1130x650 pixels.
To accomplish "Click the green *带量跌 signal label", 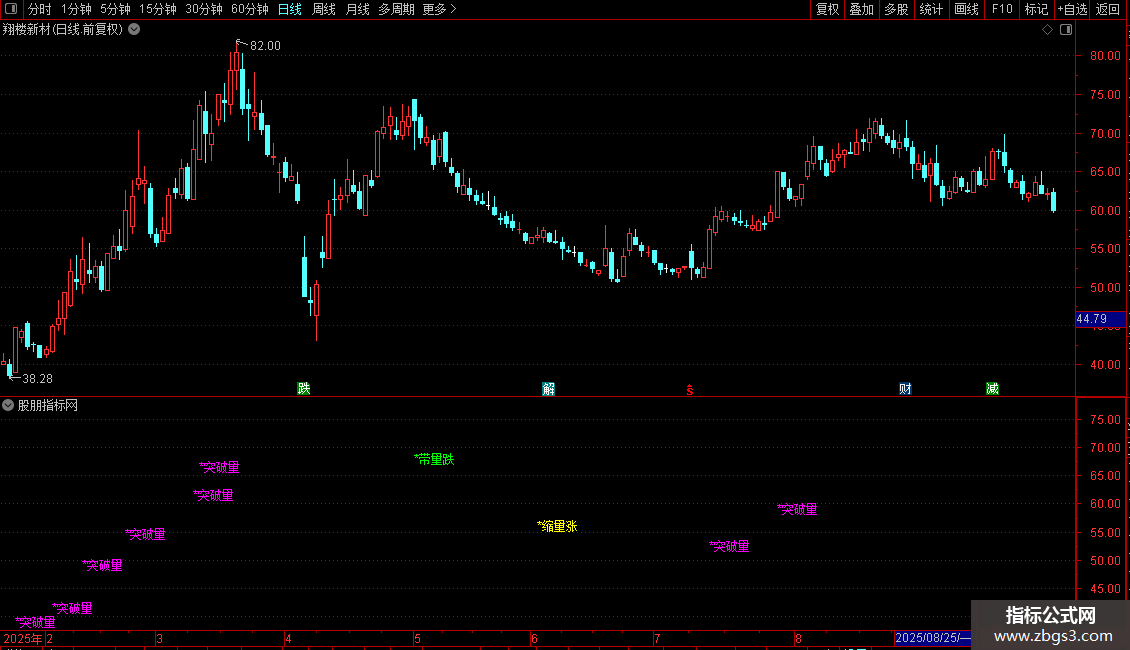I will point(434,459).
